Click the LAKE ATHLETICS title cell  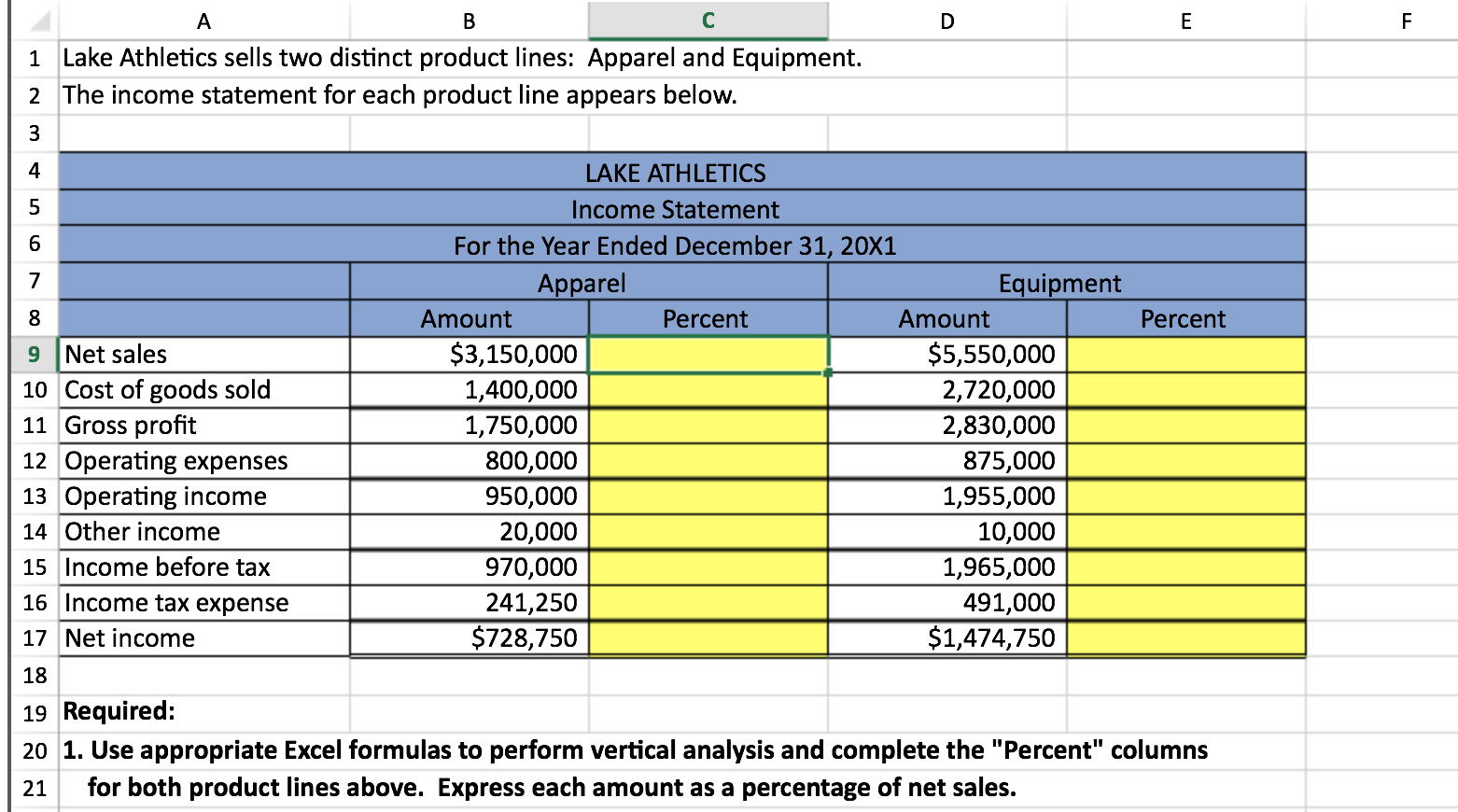point(682,172)
